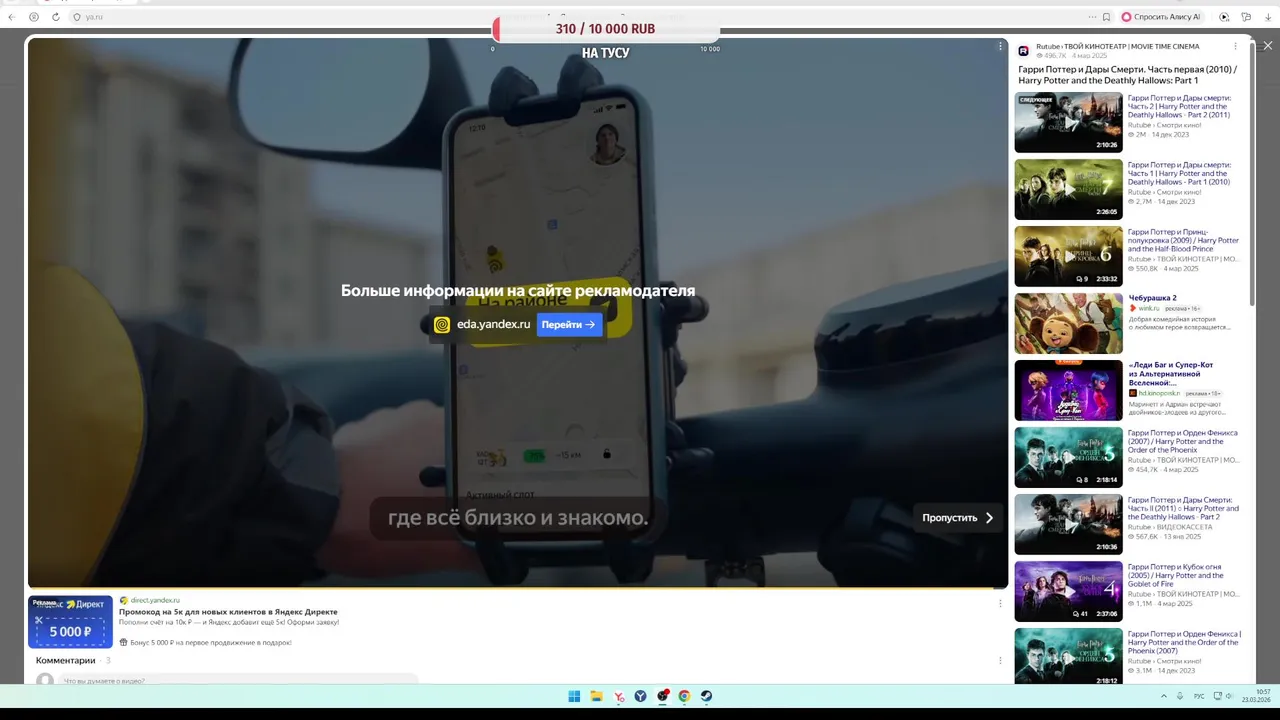The height and width of the screenshot is (720, 1280).
Task: Reload the page with the refresh icon
Action: 55,17
